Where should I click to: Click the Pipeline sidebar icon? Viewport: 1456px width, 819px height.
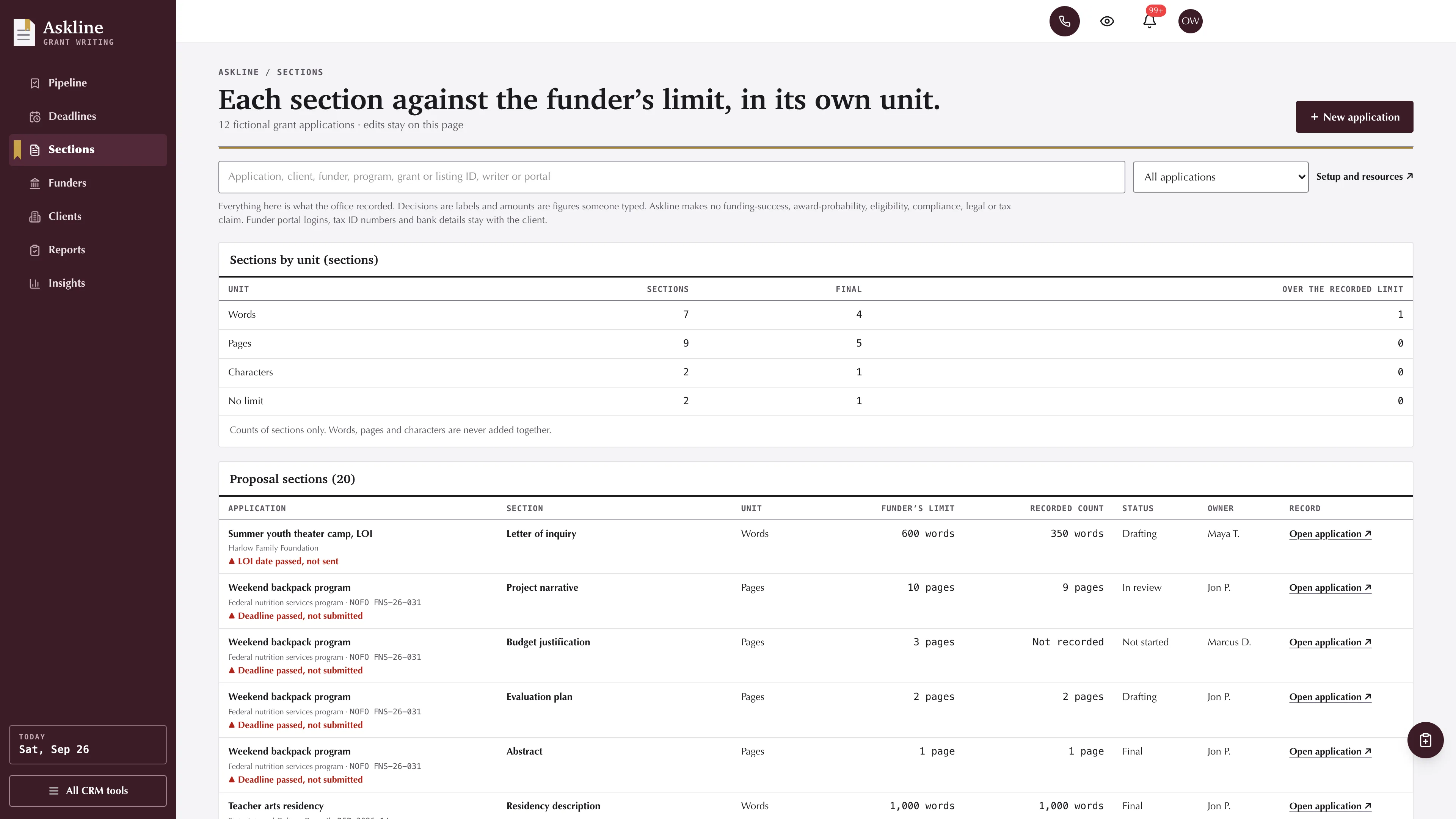click(35, 83)
